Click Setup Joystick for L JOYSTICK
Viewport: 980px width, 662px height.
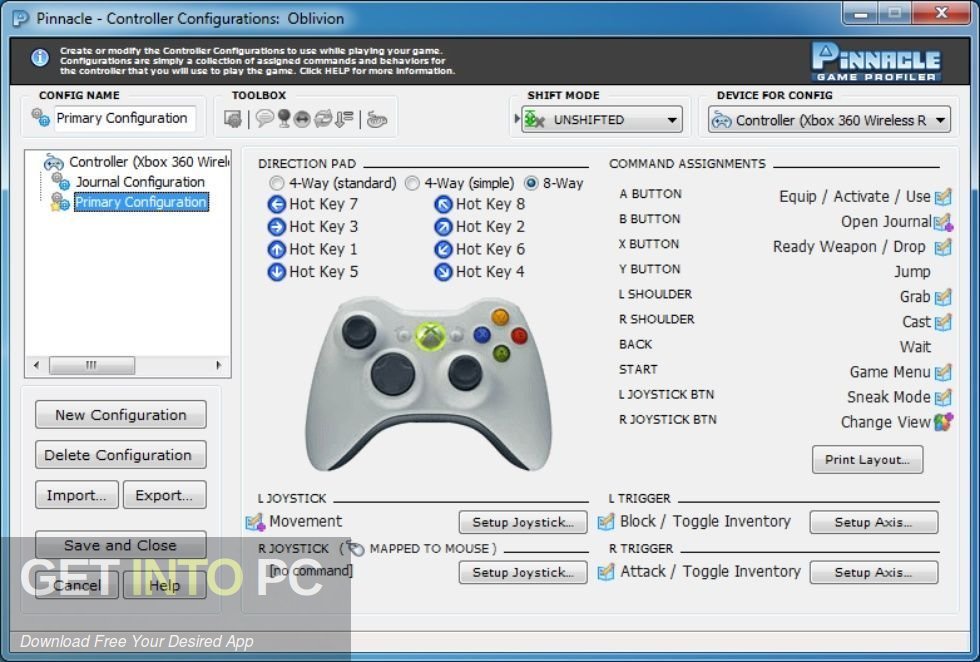point(523,522)
